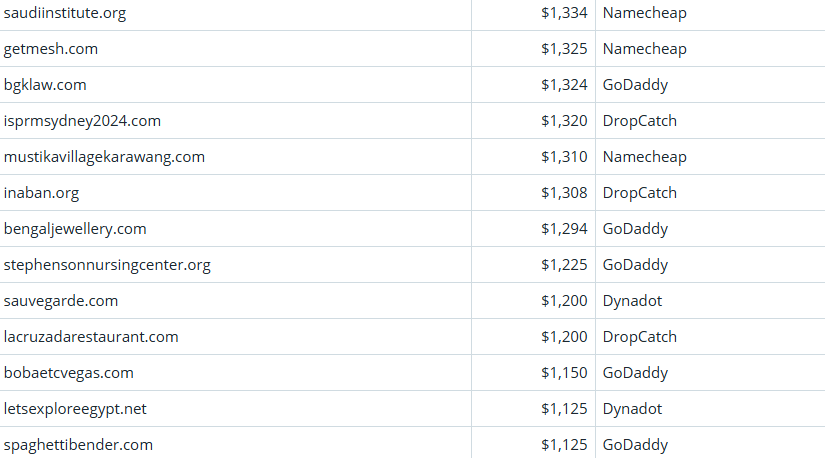Click the saudiinstitute.org domain name
Viewport: 825px width, 458px height.
65,13
